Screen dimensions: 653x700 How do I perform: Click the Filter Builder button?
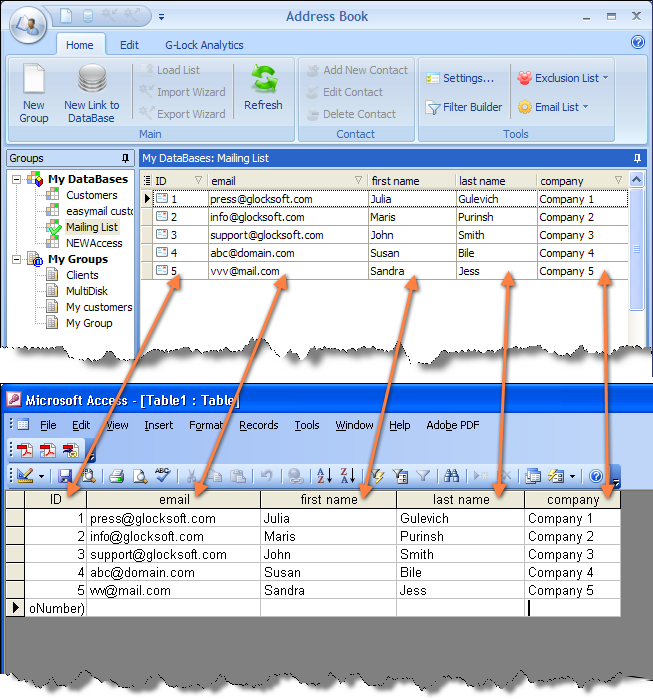465,107
